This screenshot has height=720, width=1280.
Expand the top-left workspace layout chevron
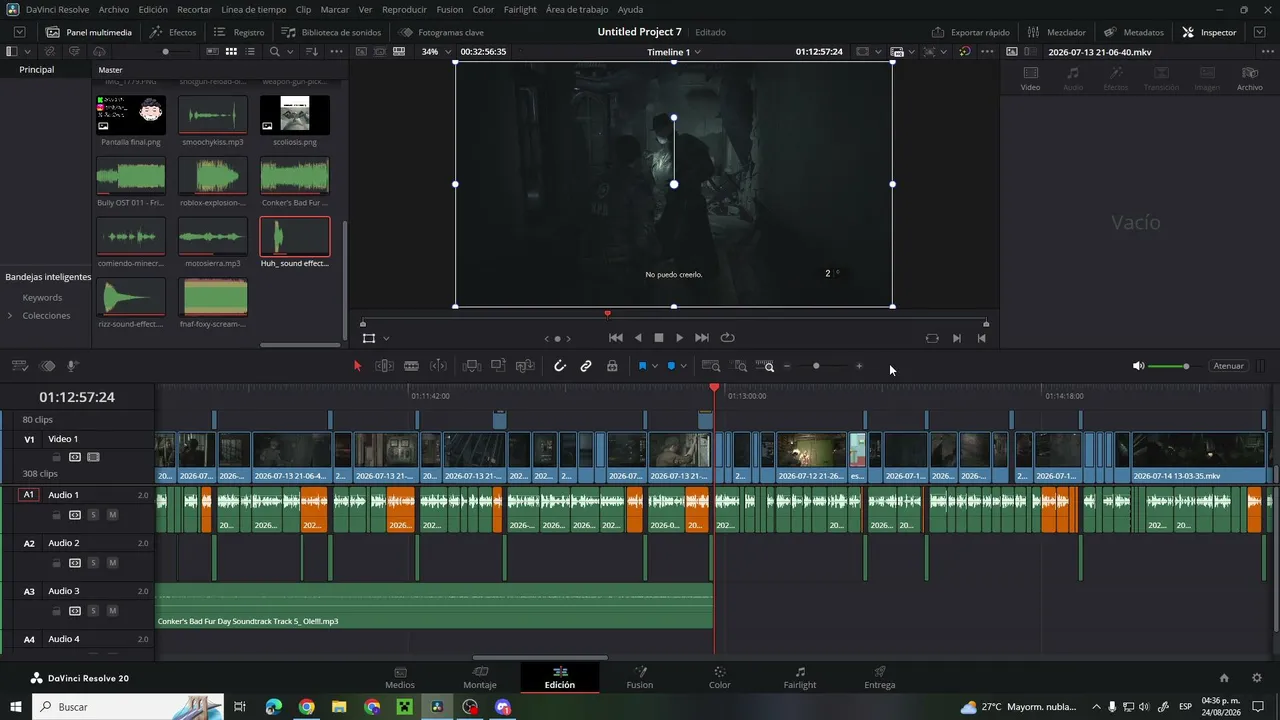19,32
